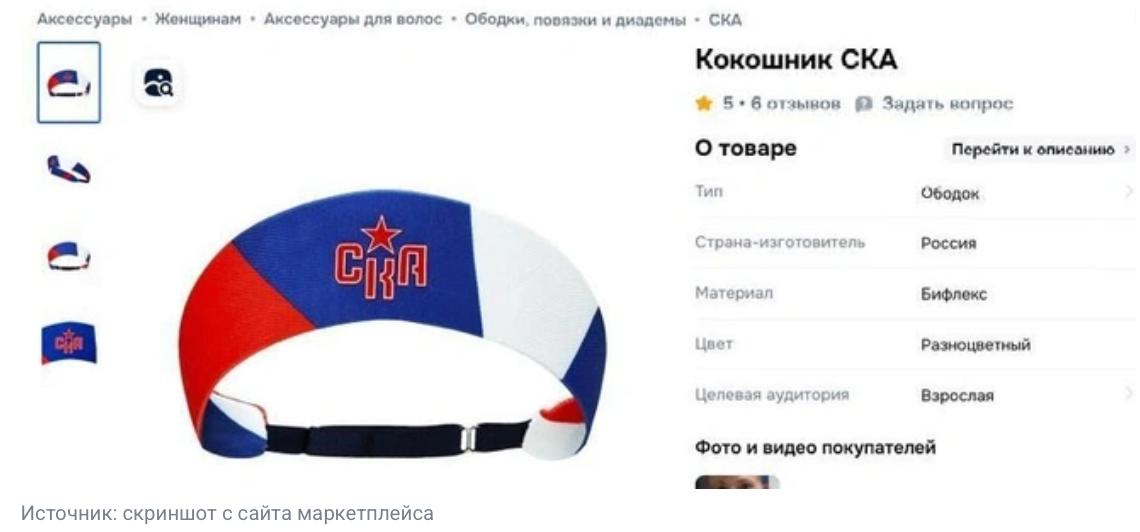Click the image search icon
The width and height of the screenshot is (1140, 532).
(x=158, y=83)
